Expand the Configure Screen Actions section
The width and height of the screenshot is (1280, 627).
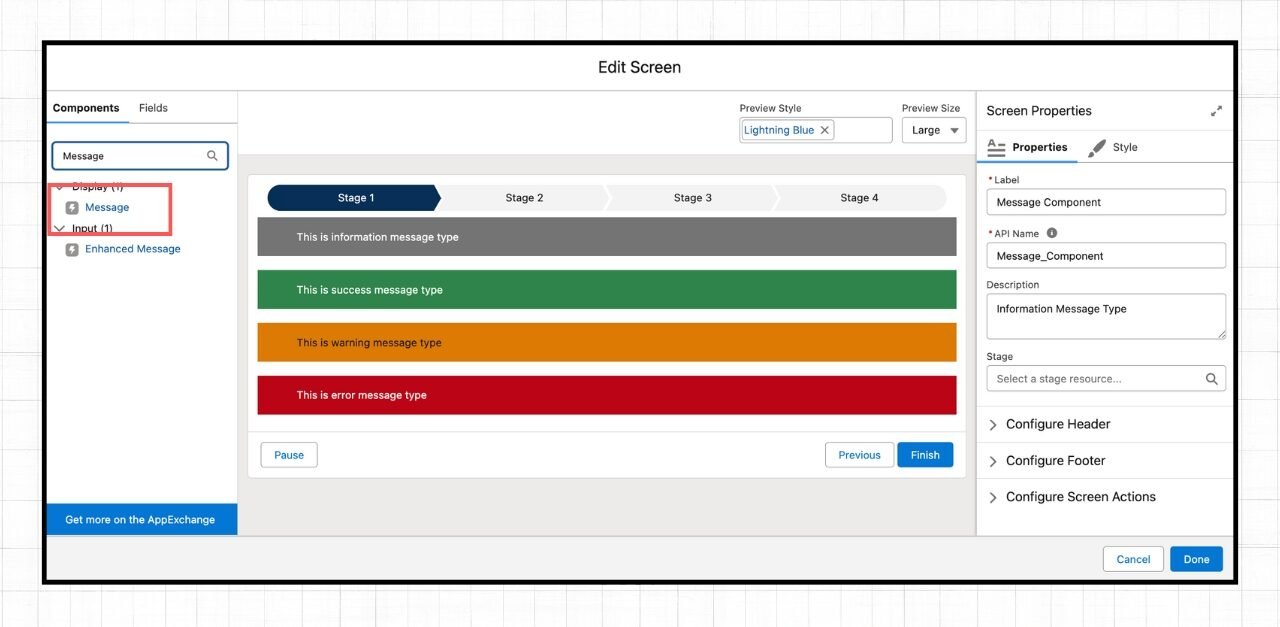[993, 497]
